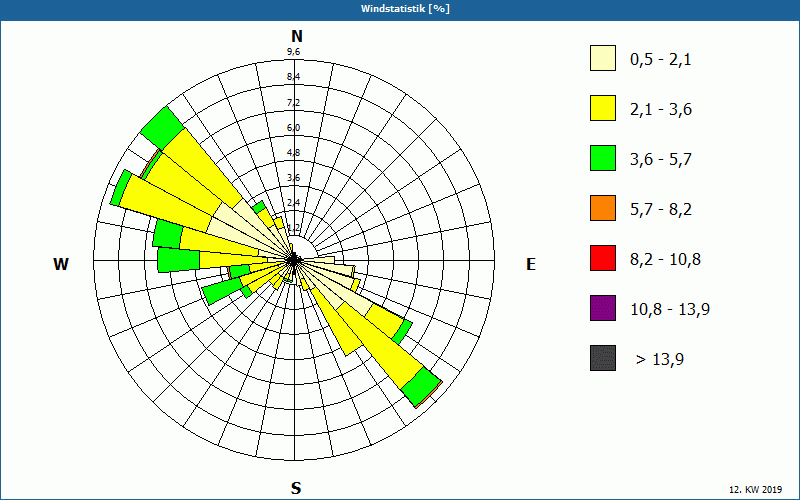Click the yellow 2,1 - 3,6 legend swatch

[x=603, y=108]
